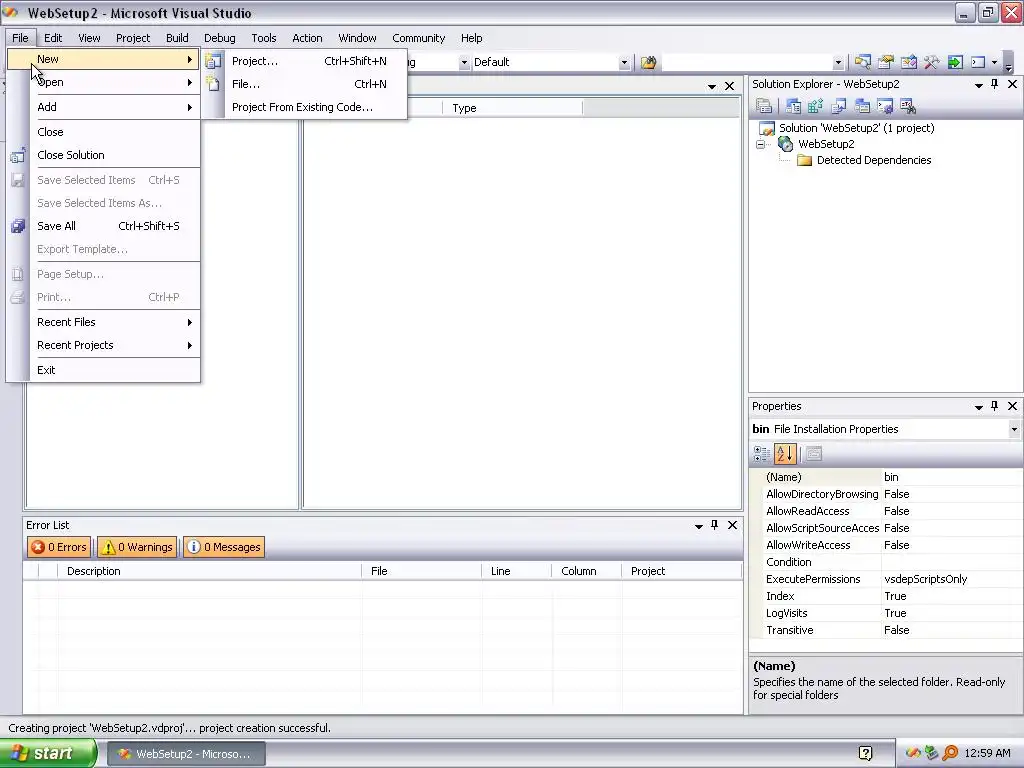1024x768 pixels.
Task: Open Properties window position dropdown
Action: 978,407
